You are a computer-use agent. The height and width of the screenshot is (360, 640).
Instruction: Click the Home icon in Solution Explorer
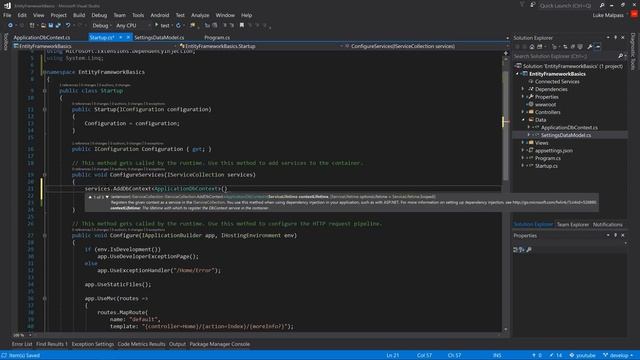click(532, 47)
